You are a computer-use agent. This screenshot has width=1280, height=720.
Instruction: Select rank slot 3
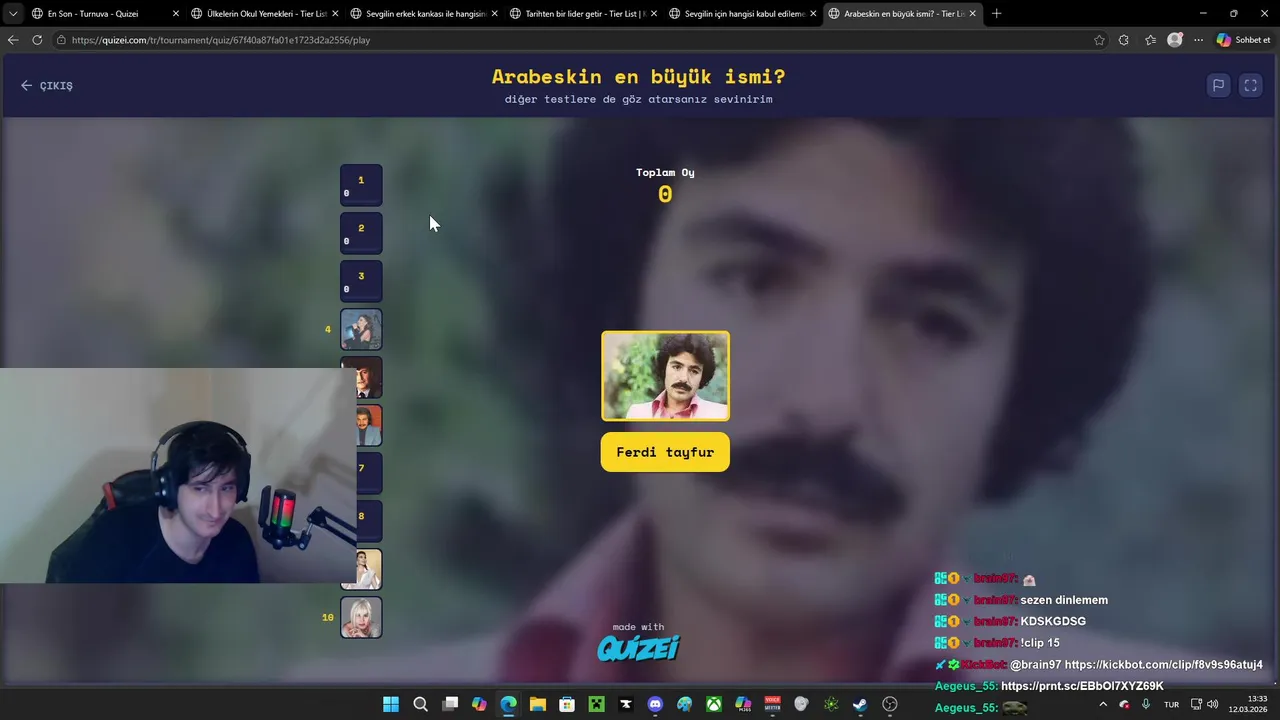click(361, 281)
